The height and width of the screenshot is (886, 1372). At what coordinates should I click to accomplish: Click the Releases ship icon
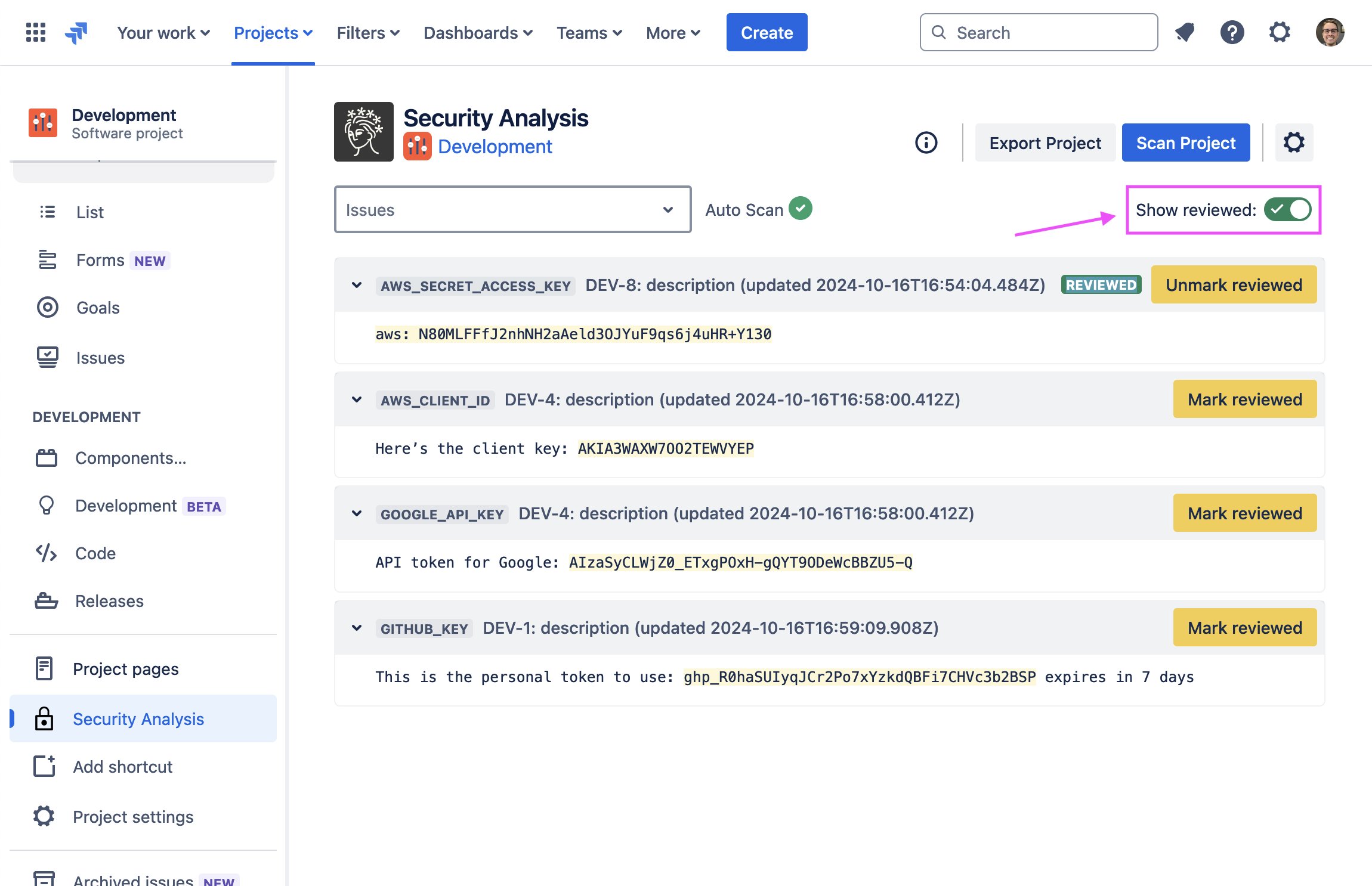tap(47, 601)
